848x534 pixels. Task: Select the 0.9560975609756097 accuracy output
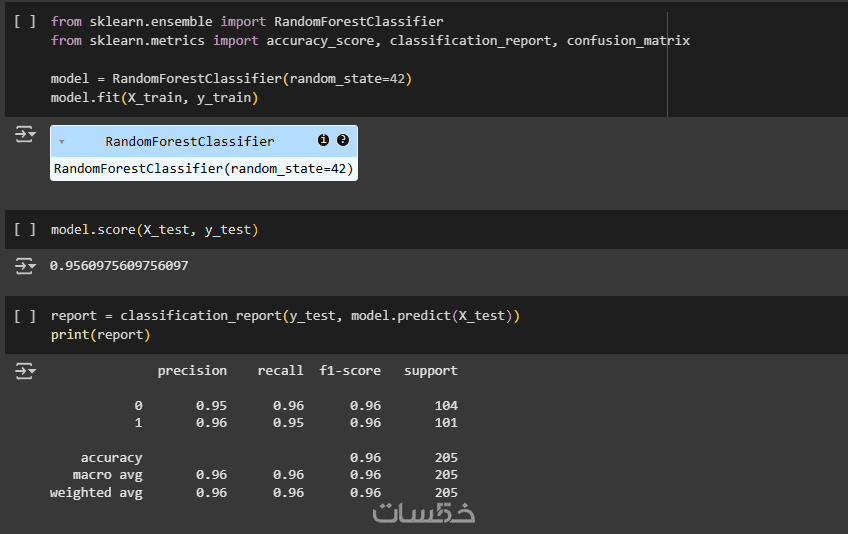119,266
